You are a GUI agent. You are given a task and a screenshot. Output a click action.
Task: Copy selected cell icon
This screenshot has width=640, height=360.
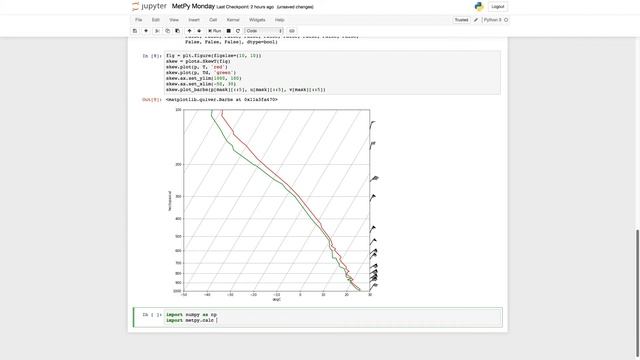click(167, 31)
